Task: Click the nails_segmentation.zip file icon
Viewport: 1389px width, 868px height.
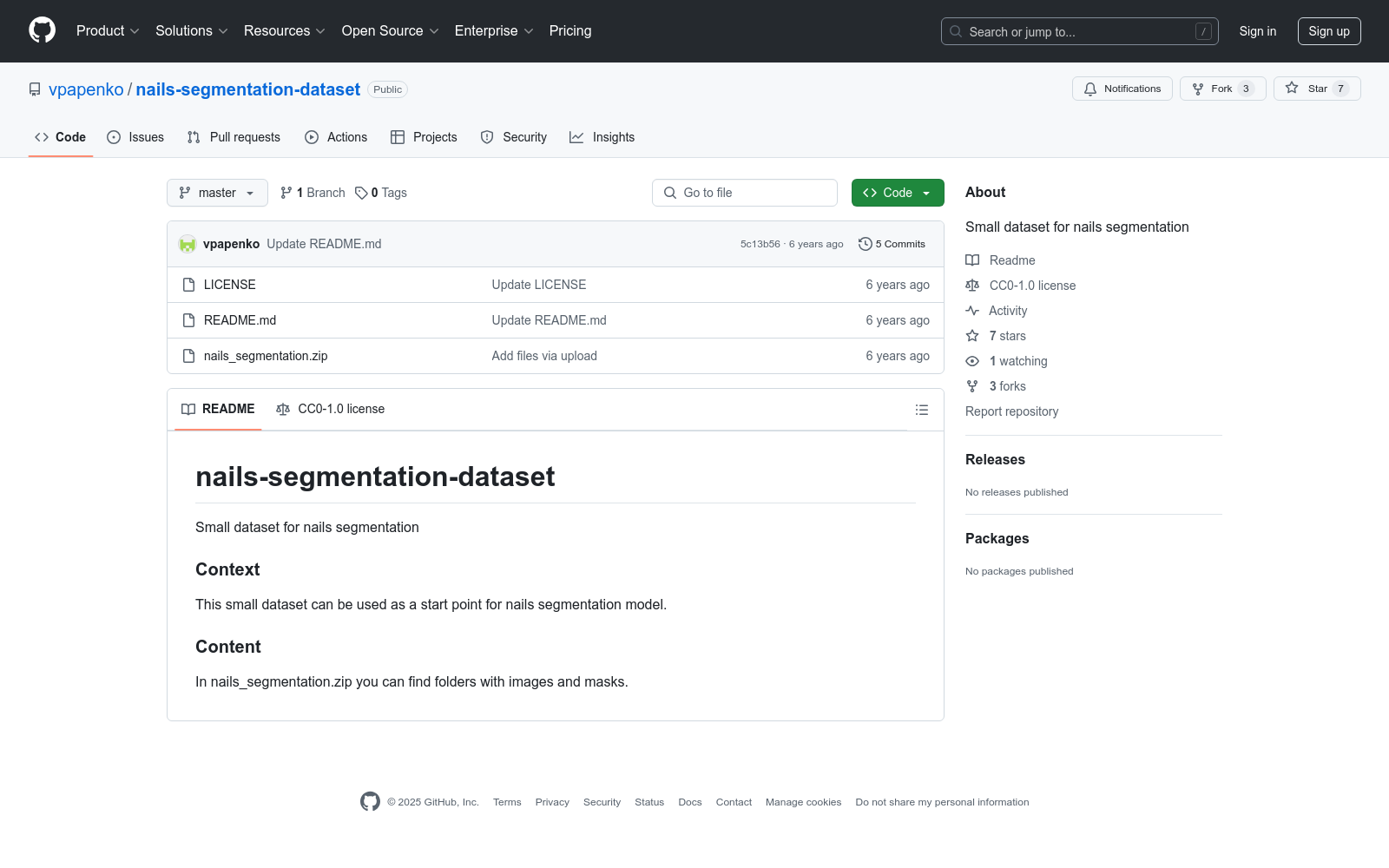Action: coord(188,356)
